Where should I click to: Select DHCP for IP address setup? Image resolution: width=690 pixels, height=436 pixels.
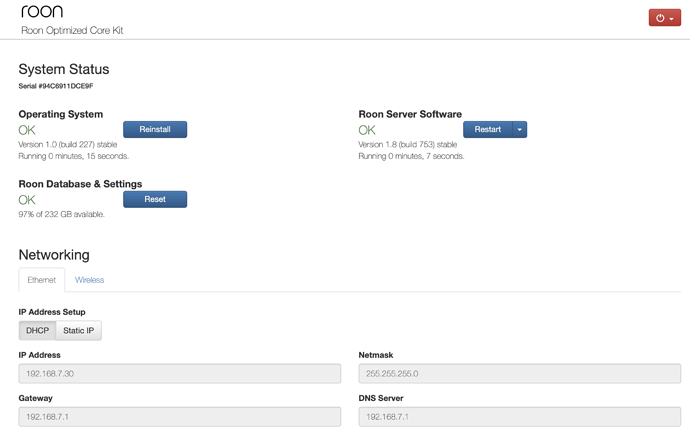37,330
